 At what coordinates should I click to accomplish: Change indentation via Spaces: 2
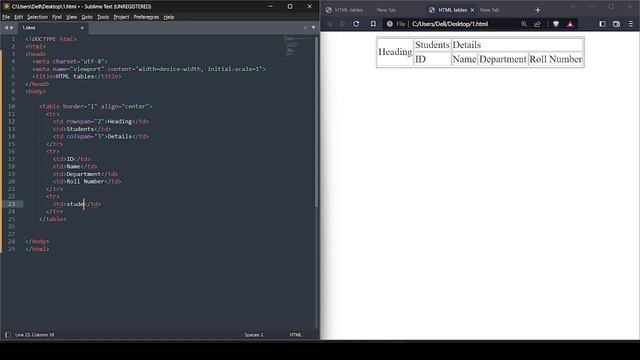254,335
